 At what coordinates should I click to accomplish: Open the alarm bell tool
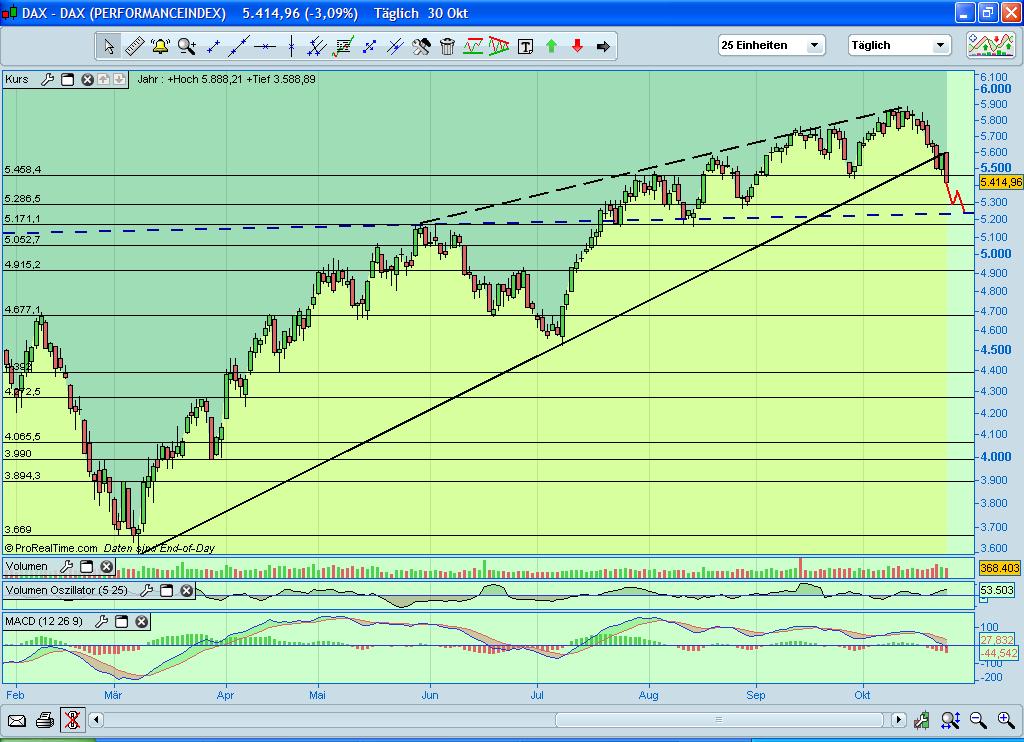click(x=161, y=46)
